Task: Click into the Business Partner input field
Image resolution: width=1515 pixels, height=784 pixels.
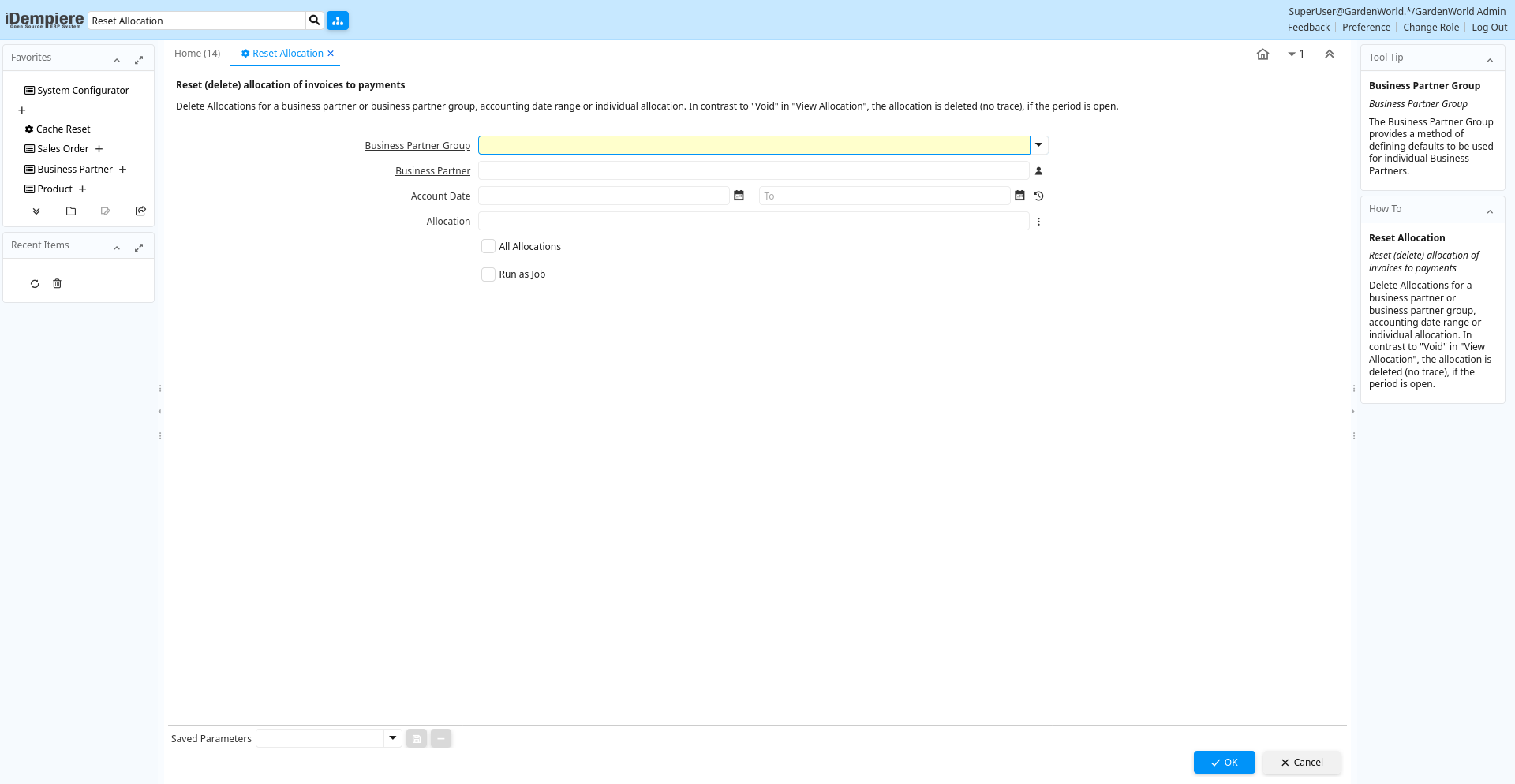Action: (x=753, y=171)
